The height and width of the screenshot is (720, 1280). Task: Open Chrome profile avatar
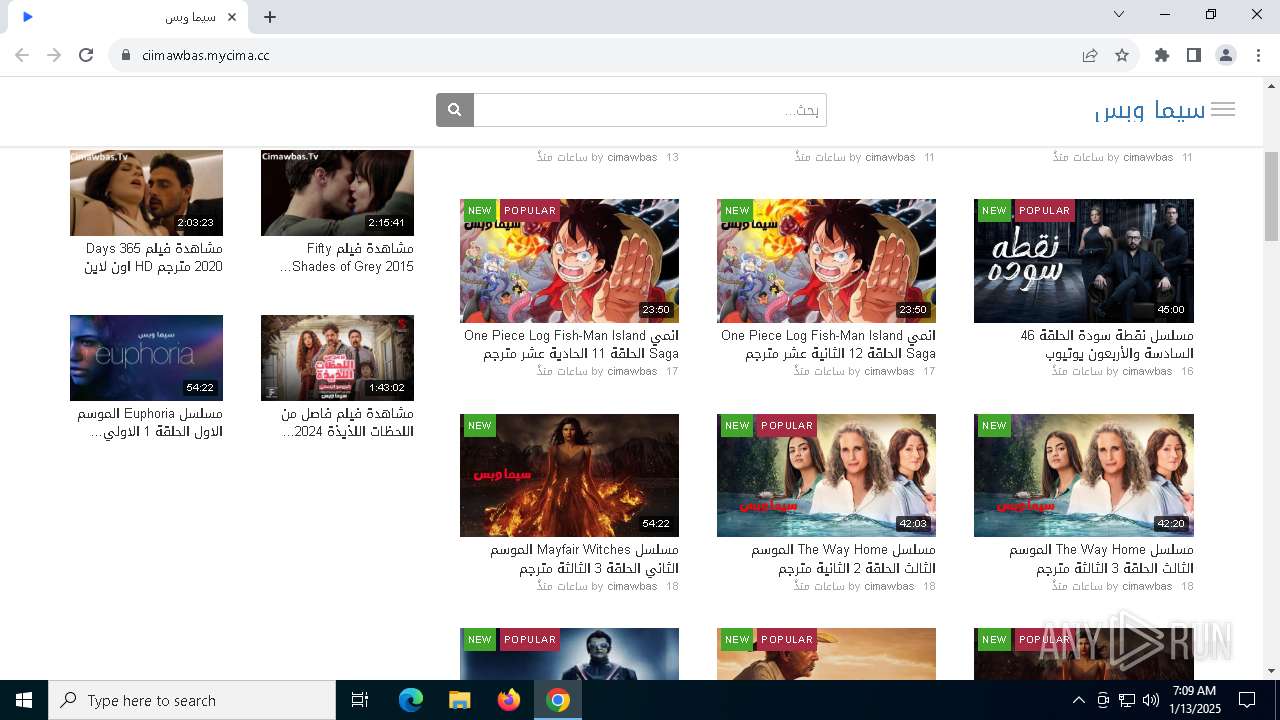click(1226, 55)
